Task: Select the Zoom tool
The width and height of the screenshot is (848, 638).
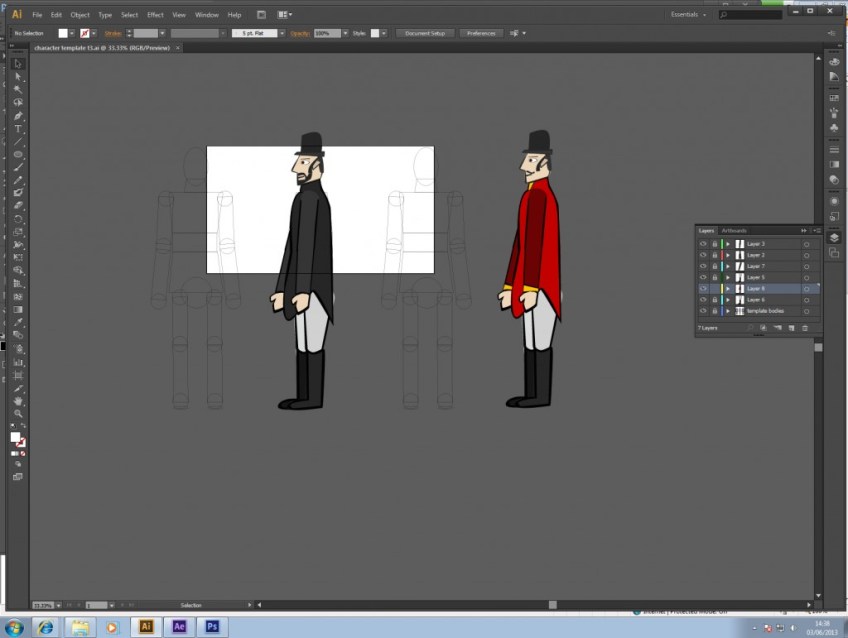Action: click(18, 413)
